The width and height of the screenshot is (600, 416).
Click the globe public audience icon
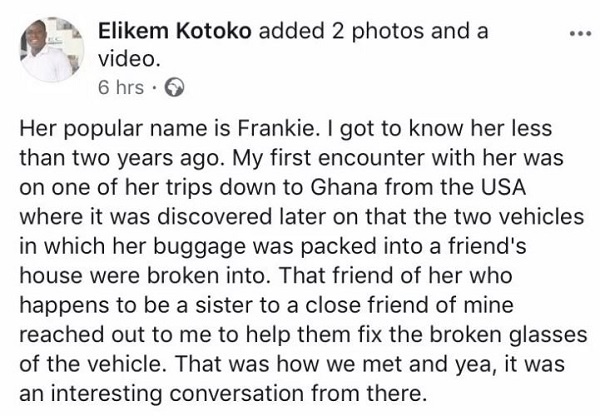click(174, 88)
